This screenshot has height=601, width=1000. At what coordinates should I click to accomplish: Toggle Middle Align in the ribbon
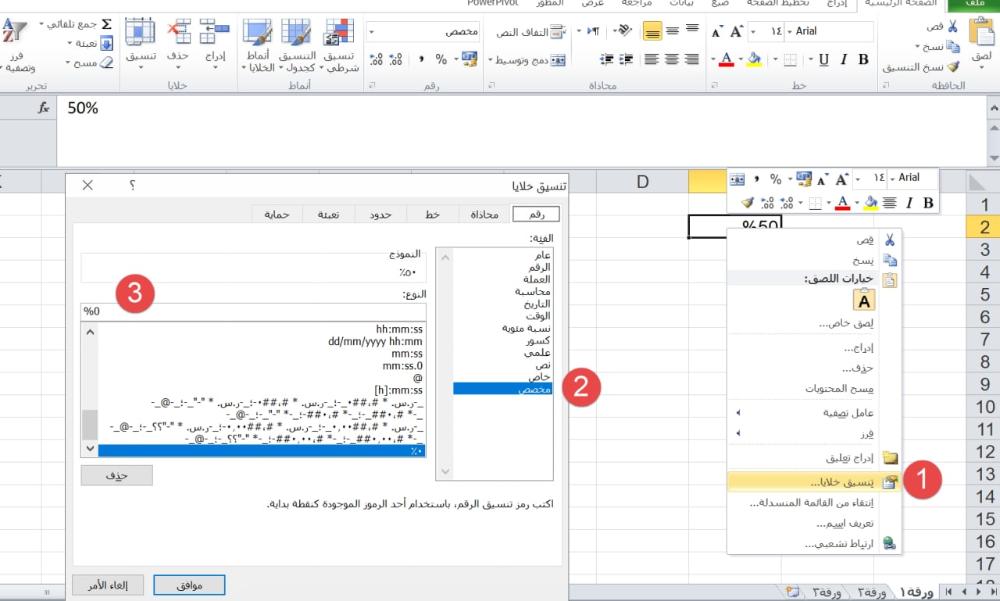coord(672,30)
